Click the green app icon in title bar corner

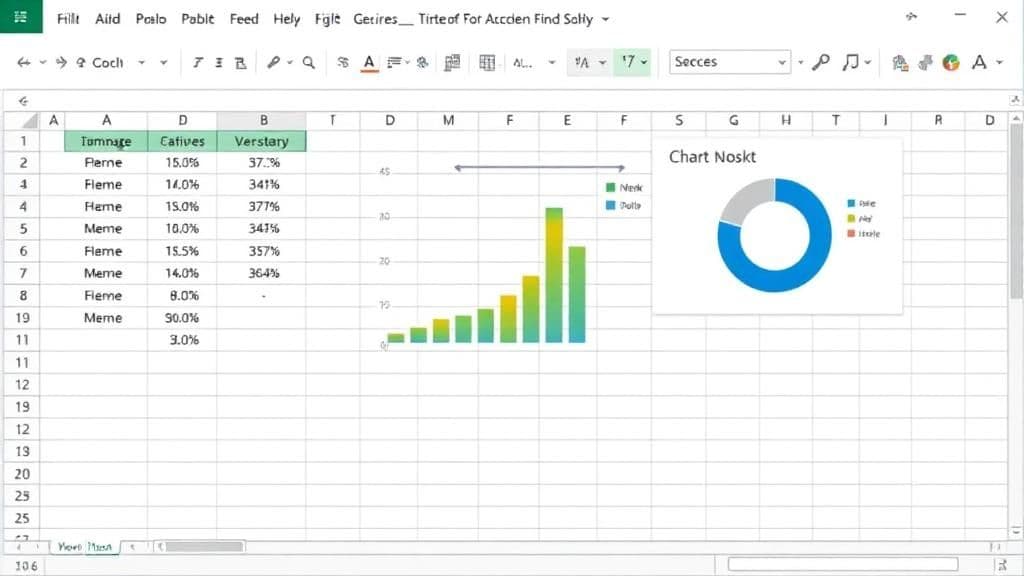point(21,16)
